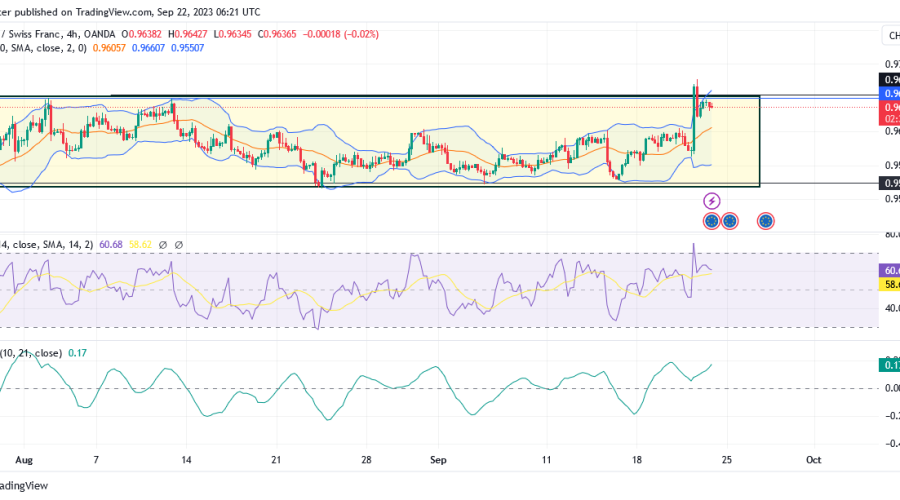Screen dimensions: 900x500
Task: Select the 'SMA, close, 2, 0' Bollinger legend
Action: (48, 48)
